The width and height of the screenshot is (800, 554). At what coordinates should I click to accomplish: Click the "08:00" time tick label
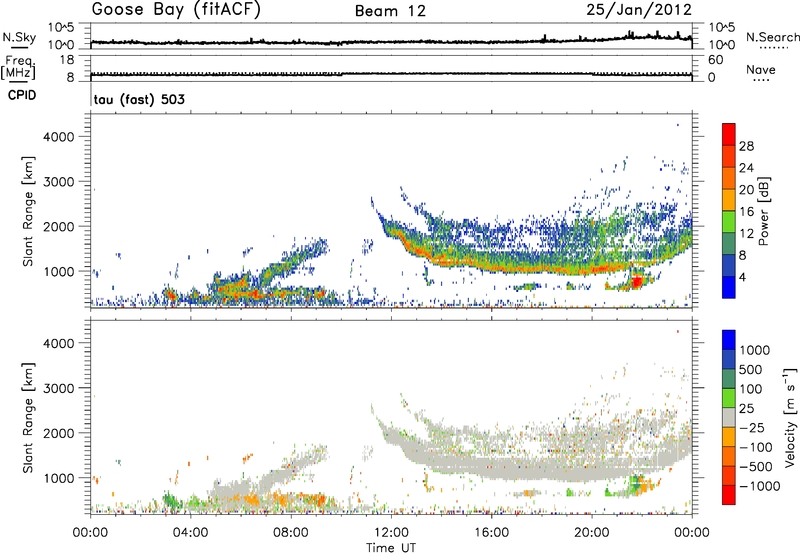[291, 533]
